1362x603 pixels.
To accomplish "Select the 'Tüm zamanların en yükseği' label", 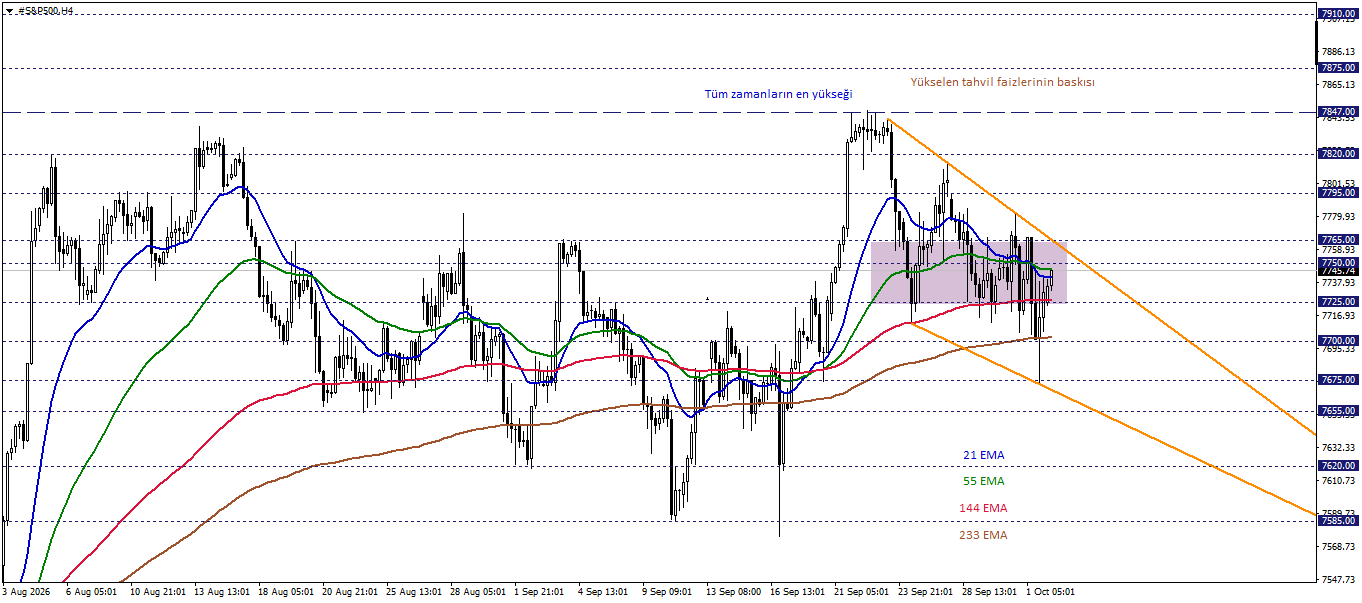I will point(779,94).
